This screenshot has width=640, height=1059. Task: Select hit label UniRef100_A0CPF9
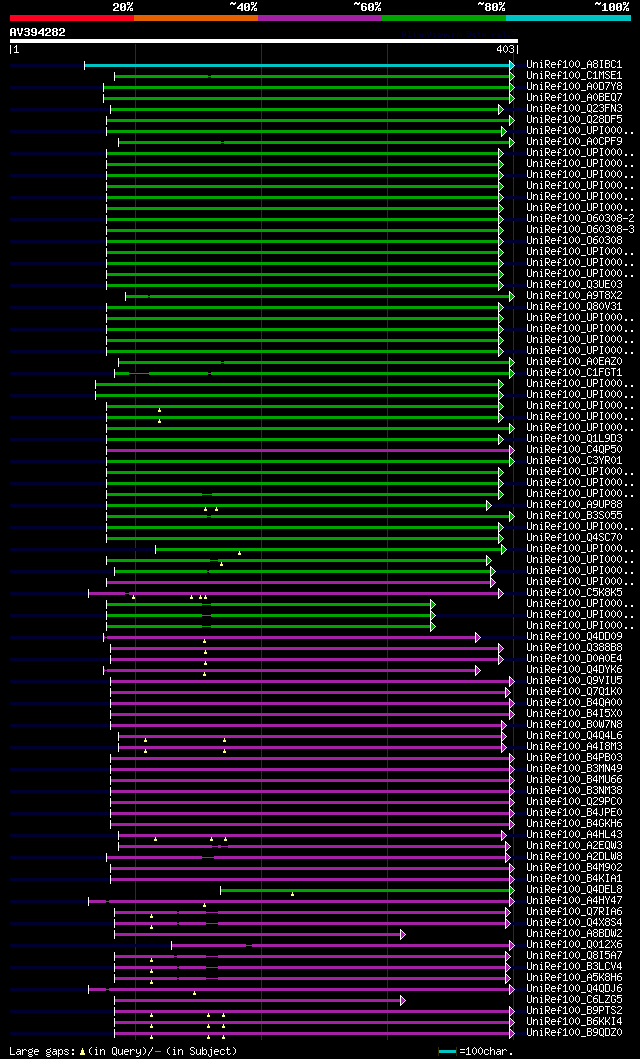tap(575, 142)
